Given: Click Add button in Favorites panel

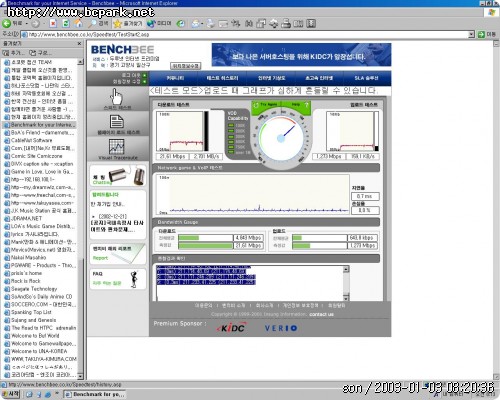Looking at the screenshot, I should (x=13, y=53).
